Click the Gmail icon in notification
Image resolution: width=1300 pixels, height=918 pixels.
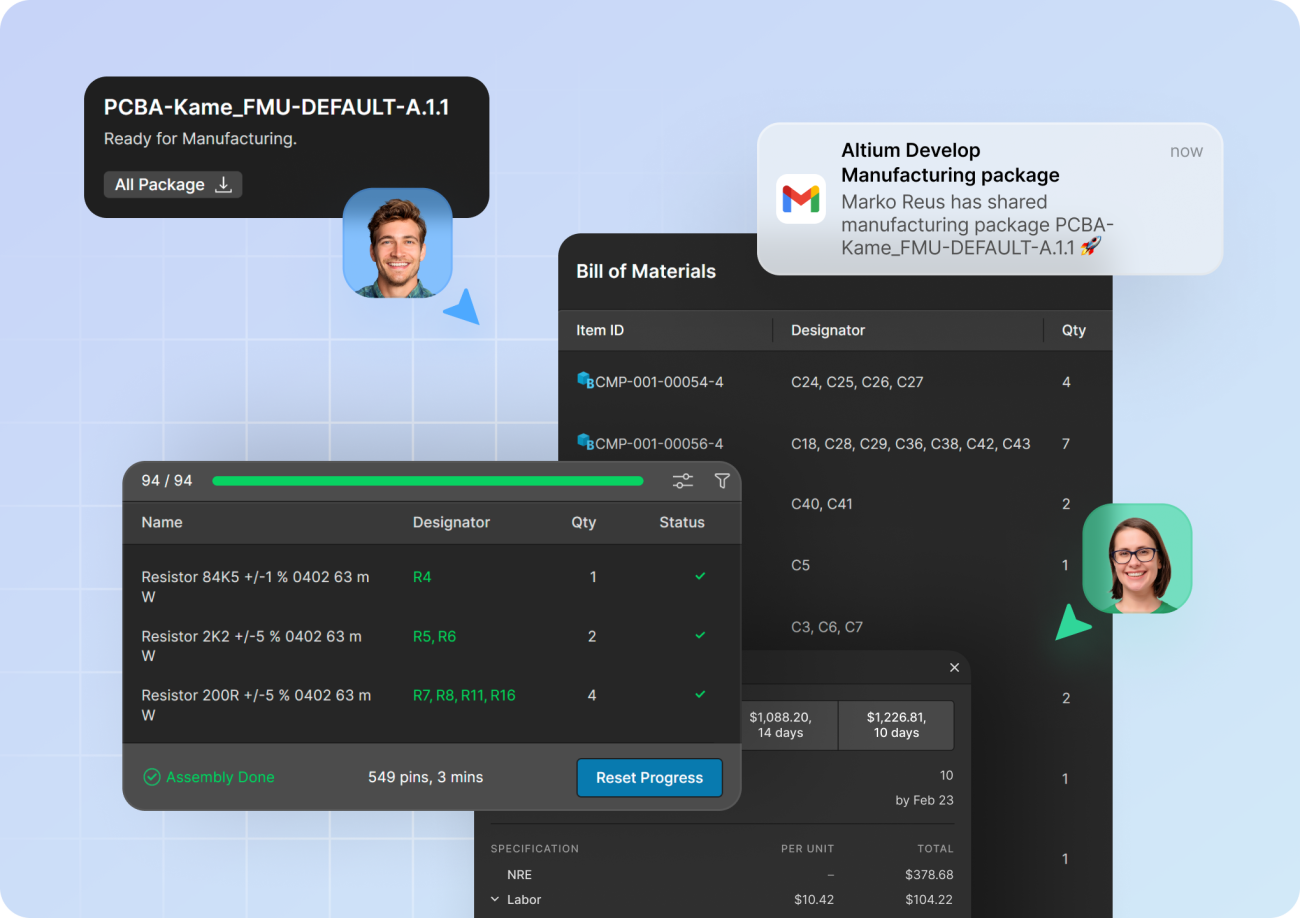(800, 199)
